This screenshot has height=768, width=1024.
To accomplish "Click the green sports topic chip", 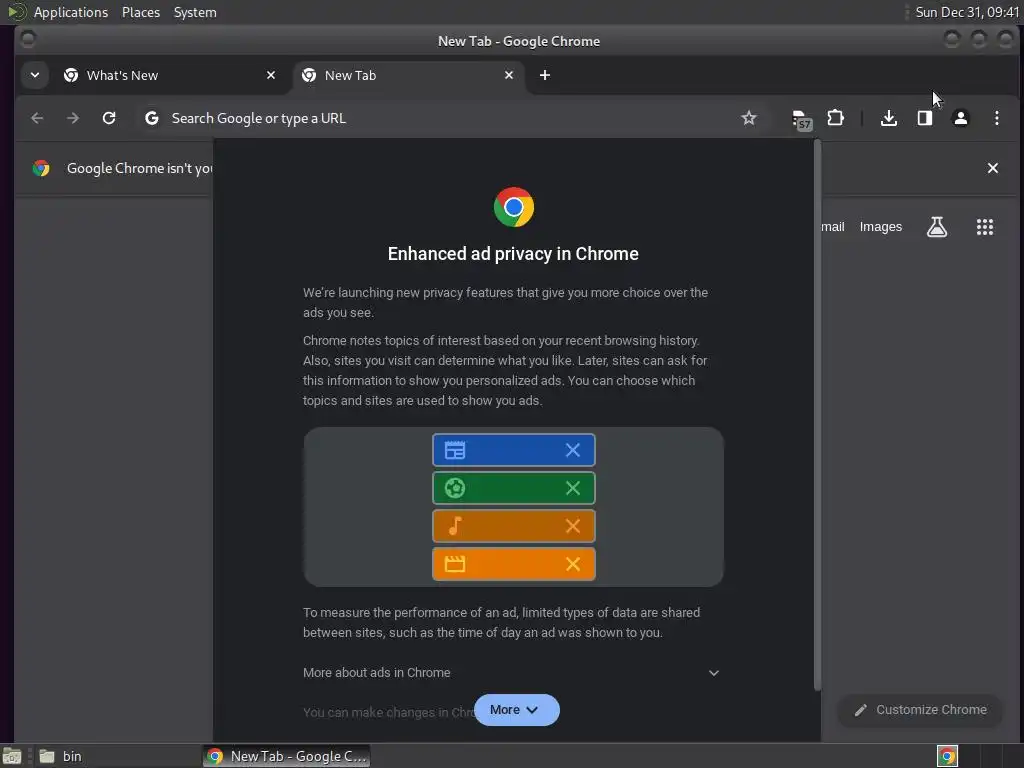I will 513,488.
